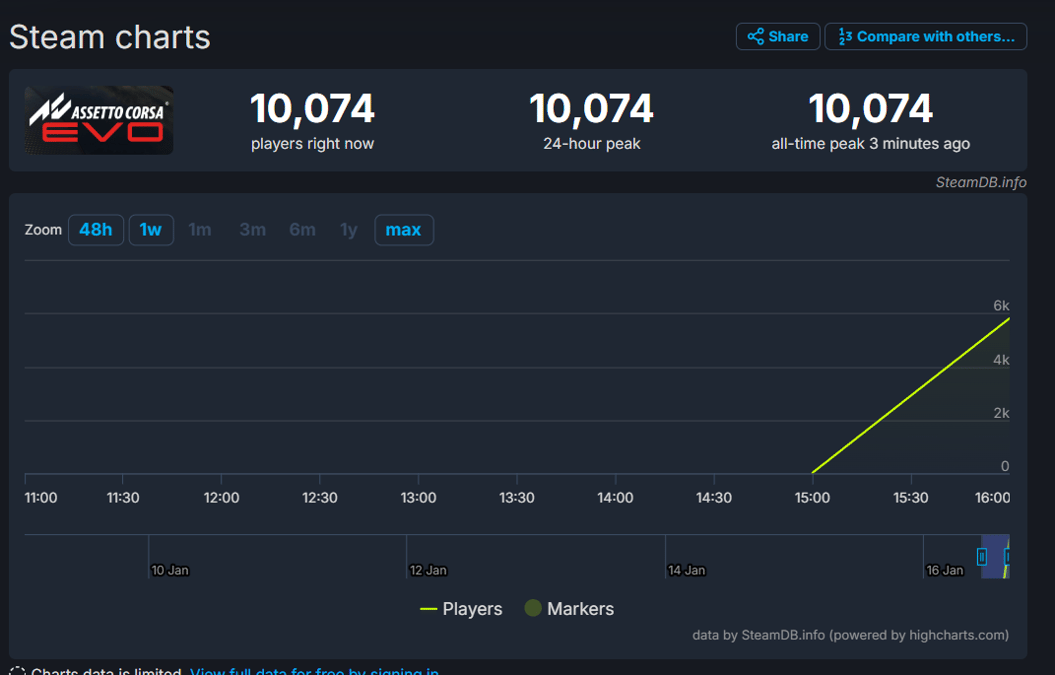Select the 1y zoom option
The width and height of the screenshot is (1055, 675).
point(349,229)
